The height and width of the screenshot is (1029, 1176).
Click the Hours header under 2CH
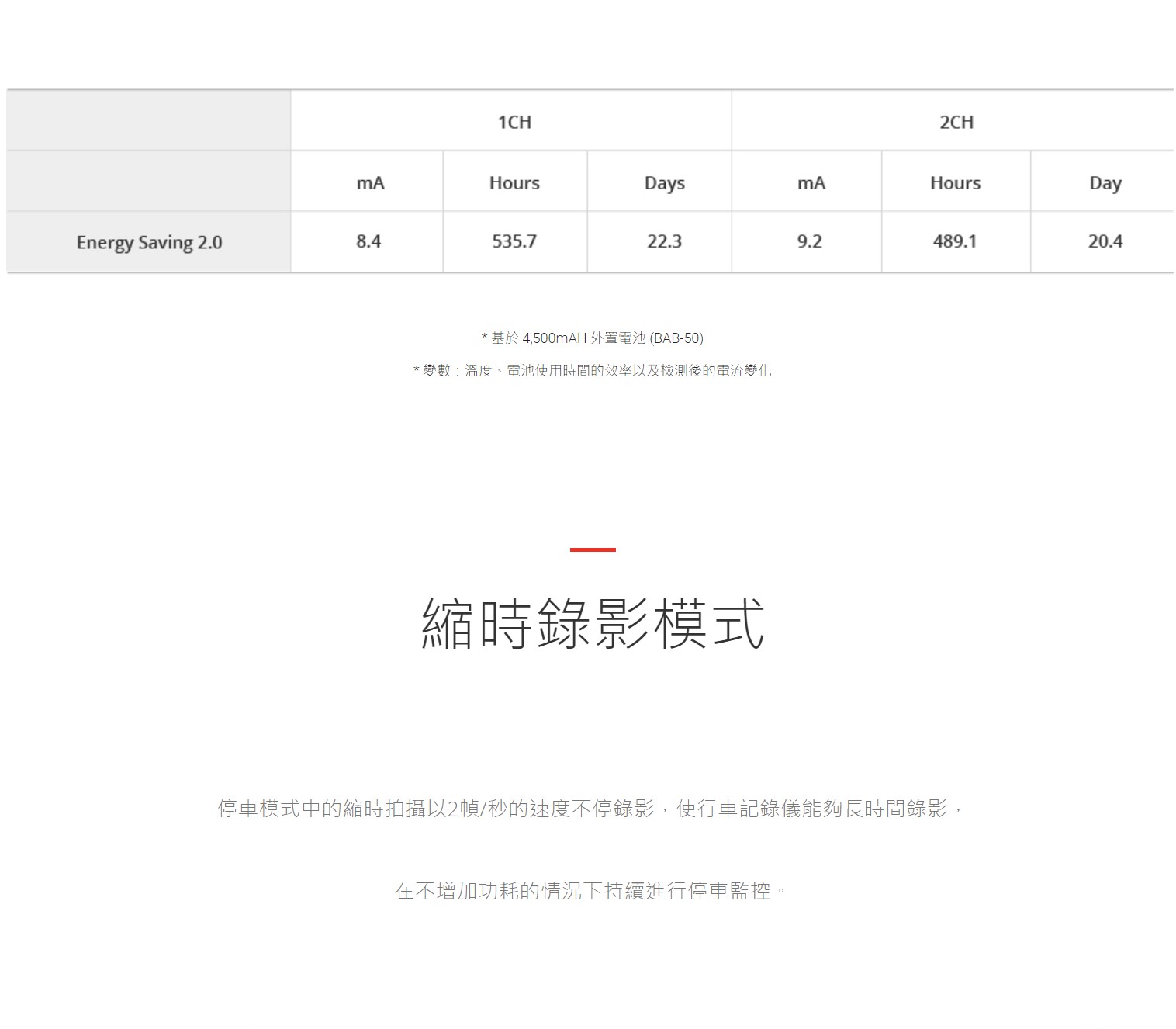[x=955, y=183]
